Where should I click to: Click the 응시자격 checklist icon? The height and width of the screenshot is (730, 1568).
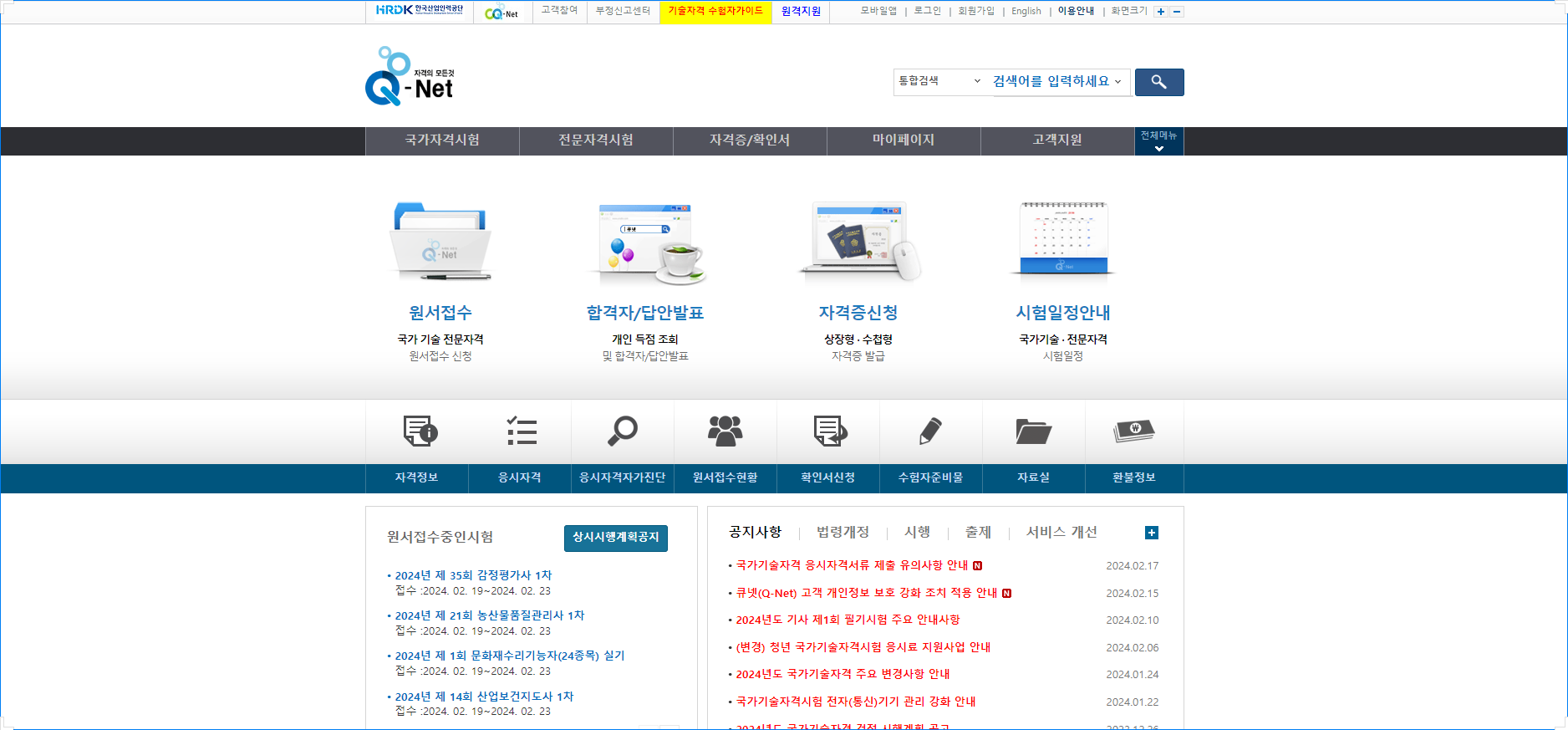coord(522,431)
